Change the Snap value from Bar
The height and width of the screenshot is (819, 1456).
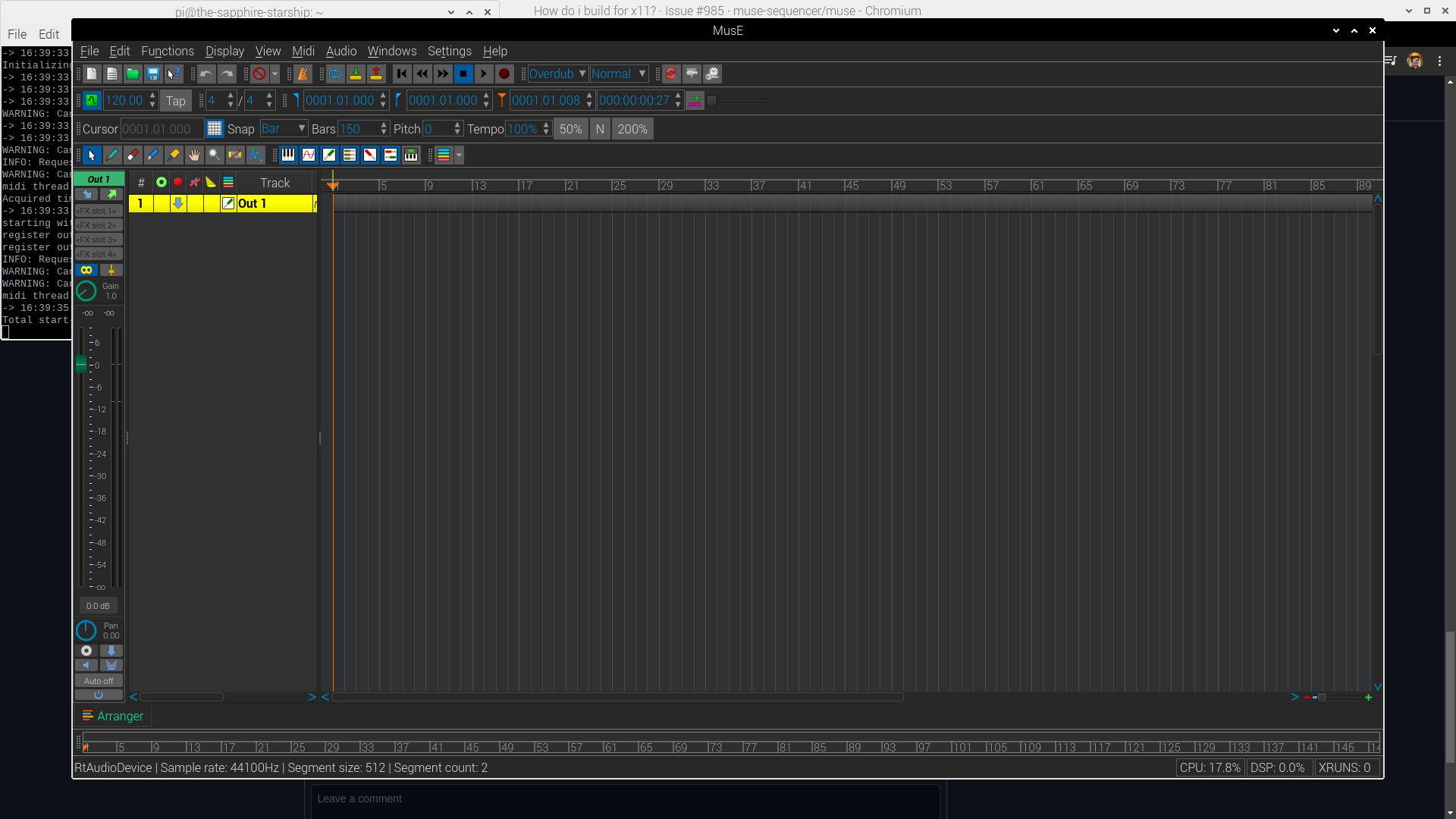[283, 128]
